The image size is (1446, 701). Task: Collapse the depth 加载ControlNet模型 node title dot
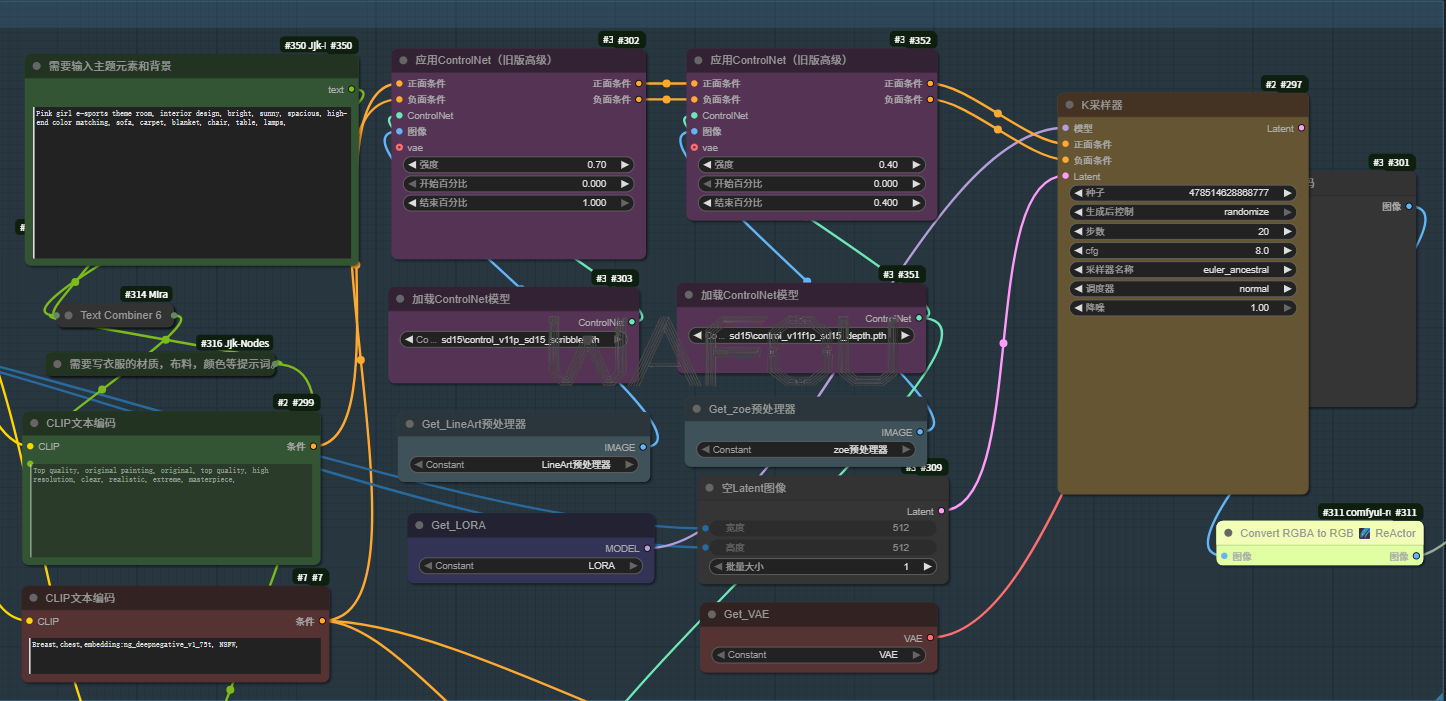coord(689,295)
